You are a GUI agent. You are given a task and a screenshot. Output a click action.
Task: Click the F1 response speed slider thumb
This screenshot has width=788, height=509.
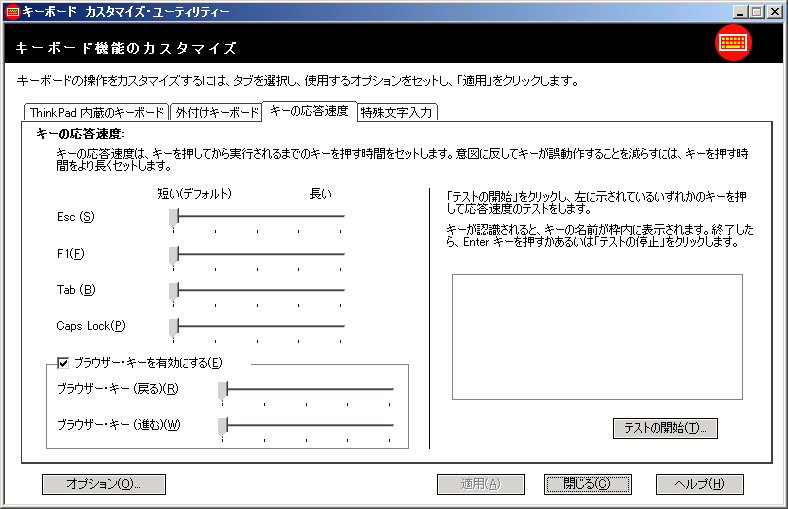(174, 253)
